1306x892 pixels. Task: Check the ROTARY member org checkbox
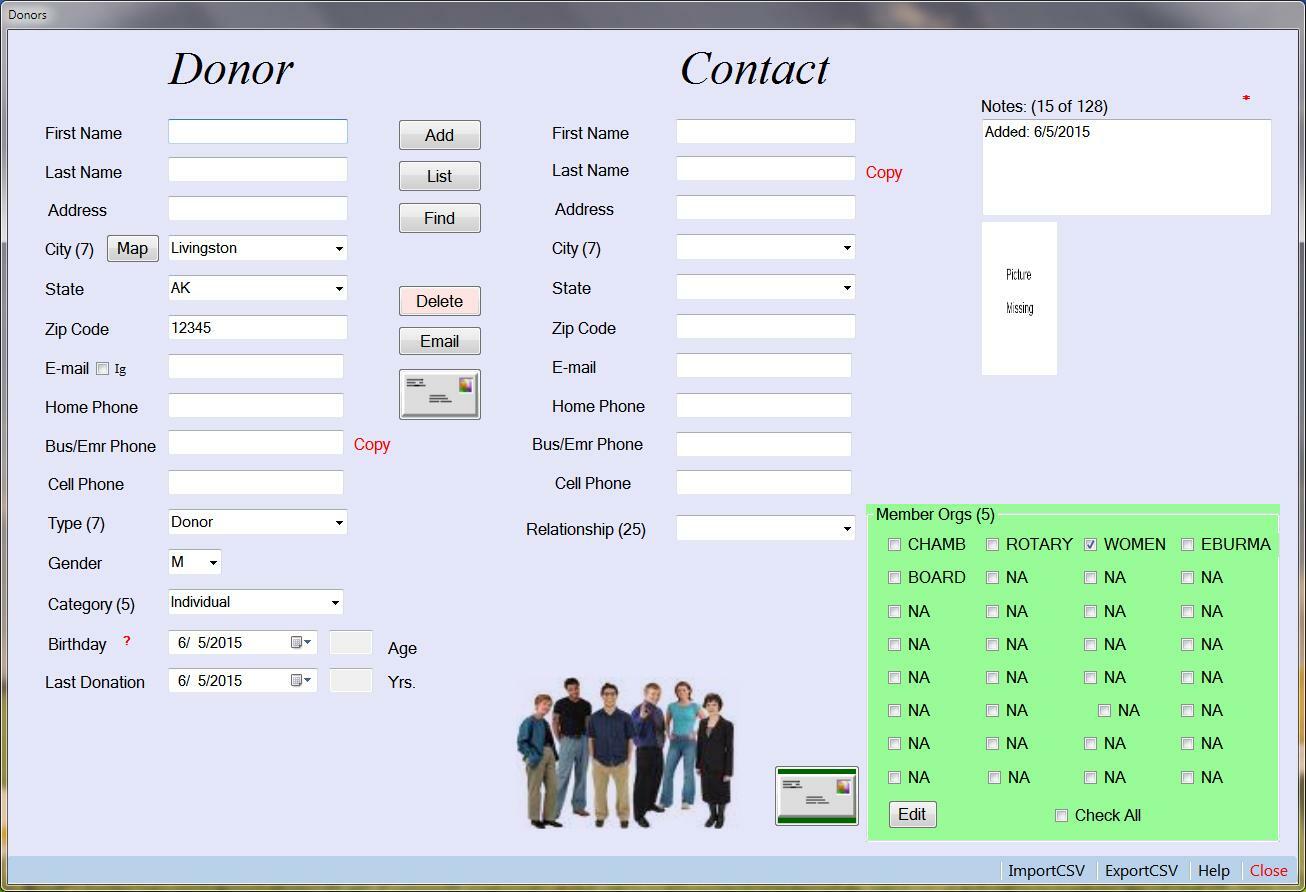click(x=993, y=545)
